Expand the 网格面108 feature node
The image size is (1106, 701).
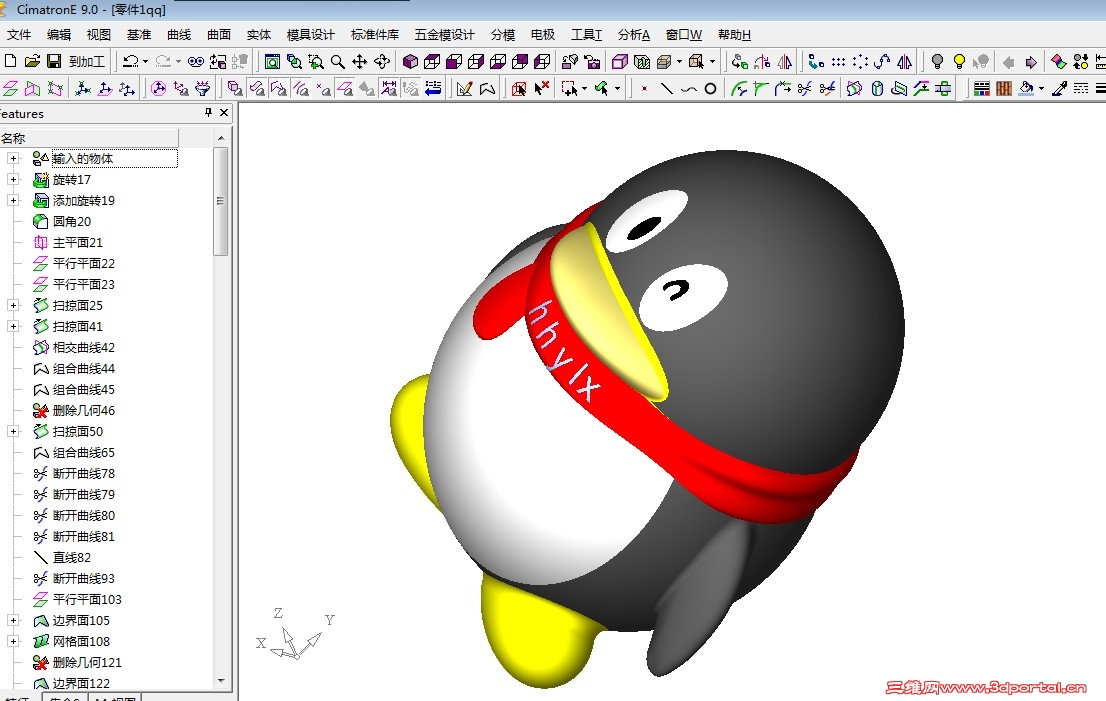13,641
